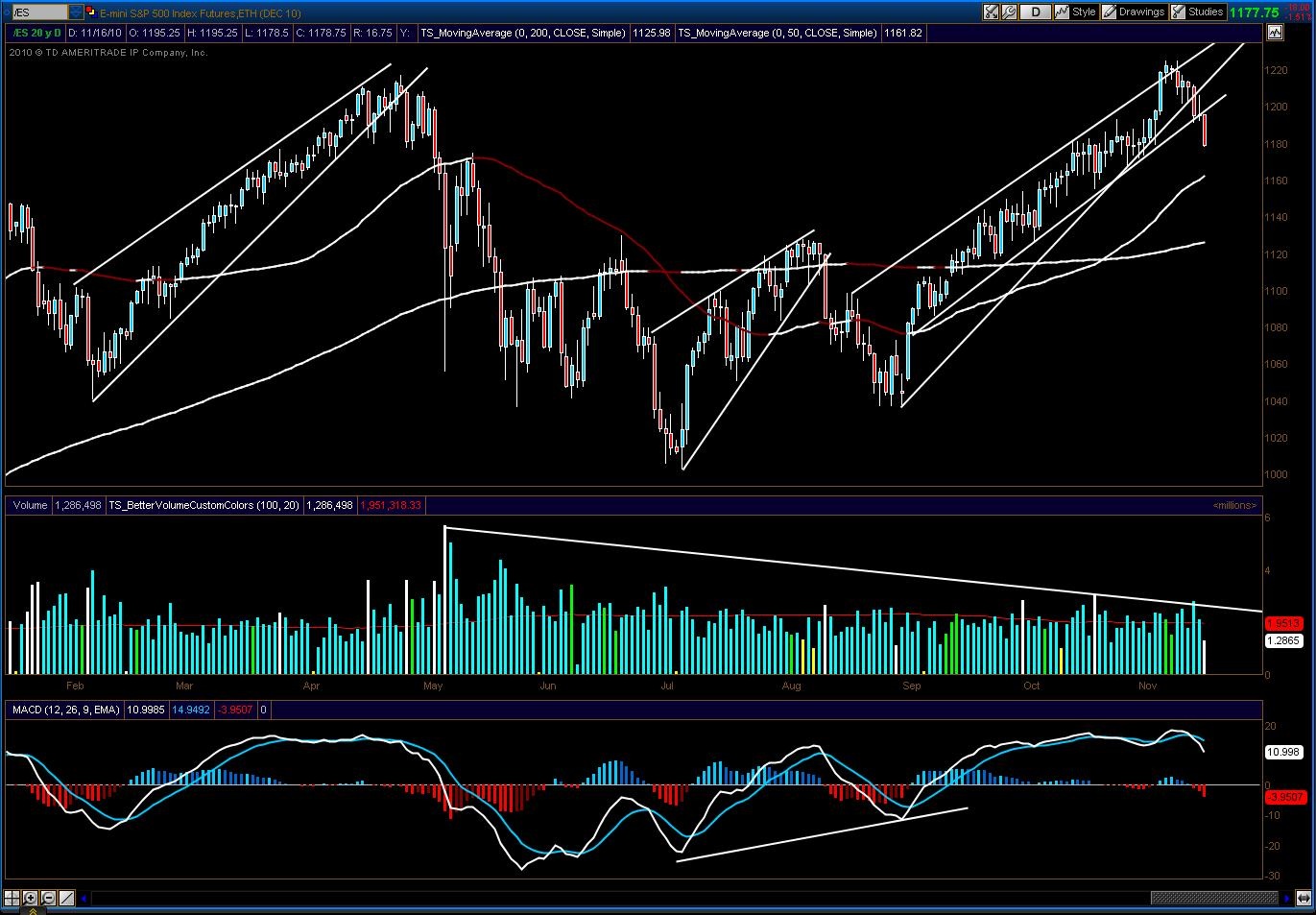Screen dimensions: 1316x915
Task: Click the chart mode icon below Studies
Action: pos(1275,33)
